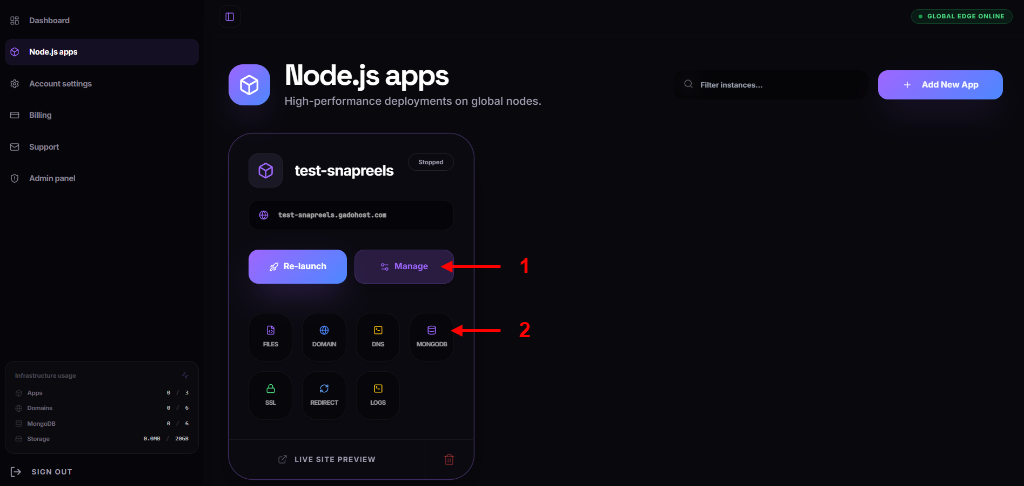Click the test-snapreels app cube icon
Screen dimensions: 1024x486
tap(265, 170)
